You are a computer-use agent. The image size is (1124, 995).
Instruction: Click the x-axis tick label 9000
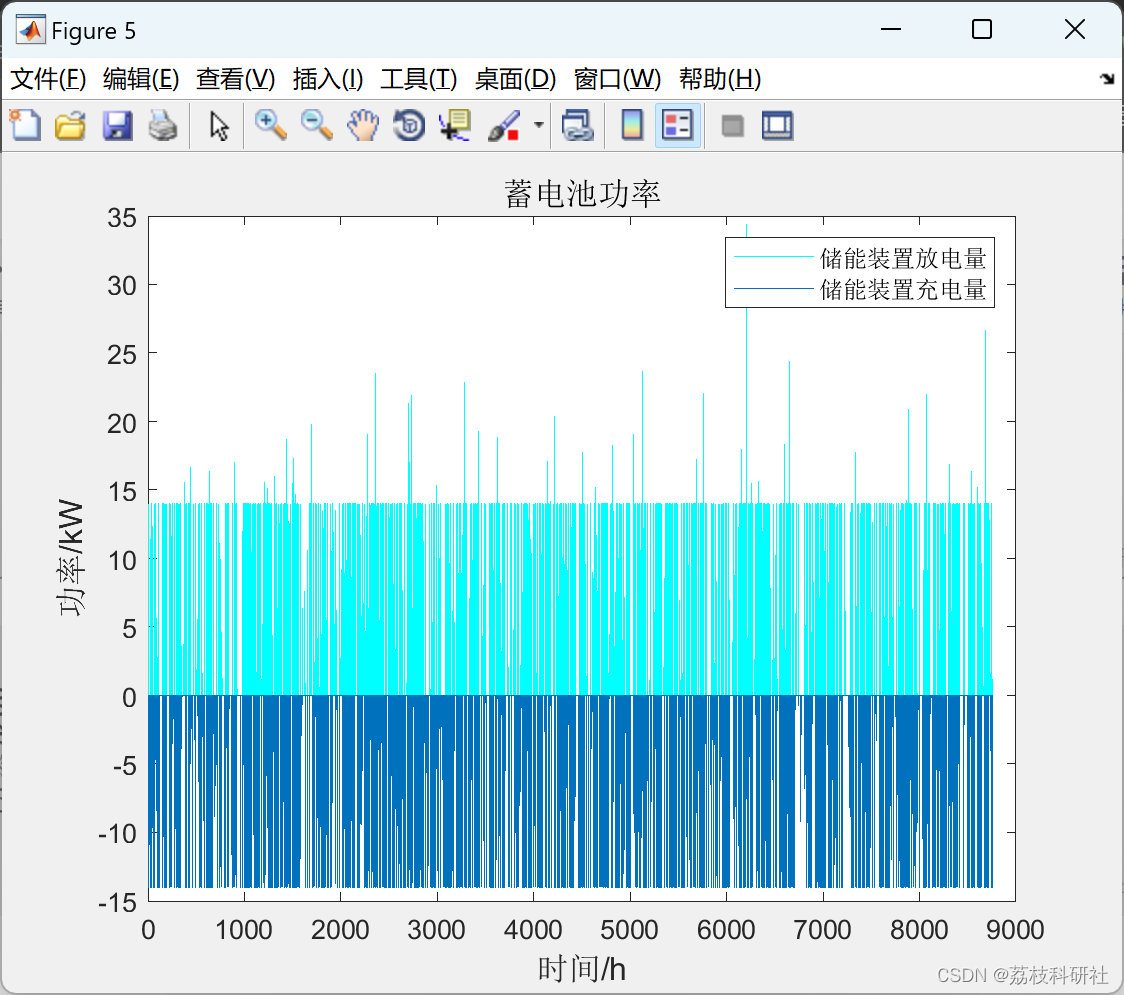1015,930
